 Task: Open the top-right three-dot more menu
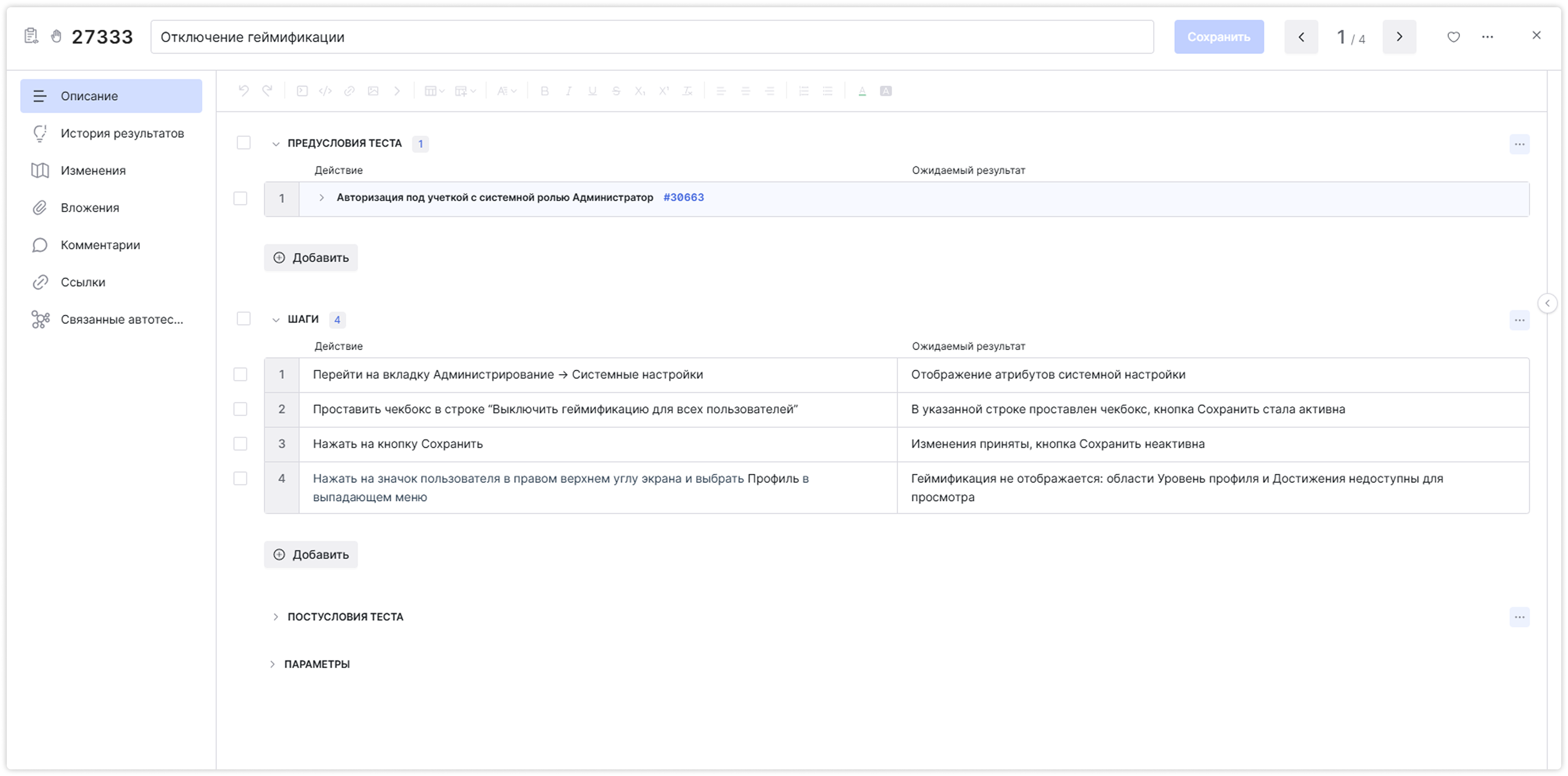tap(1488, 37)
